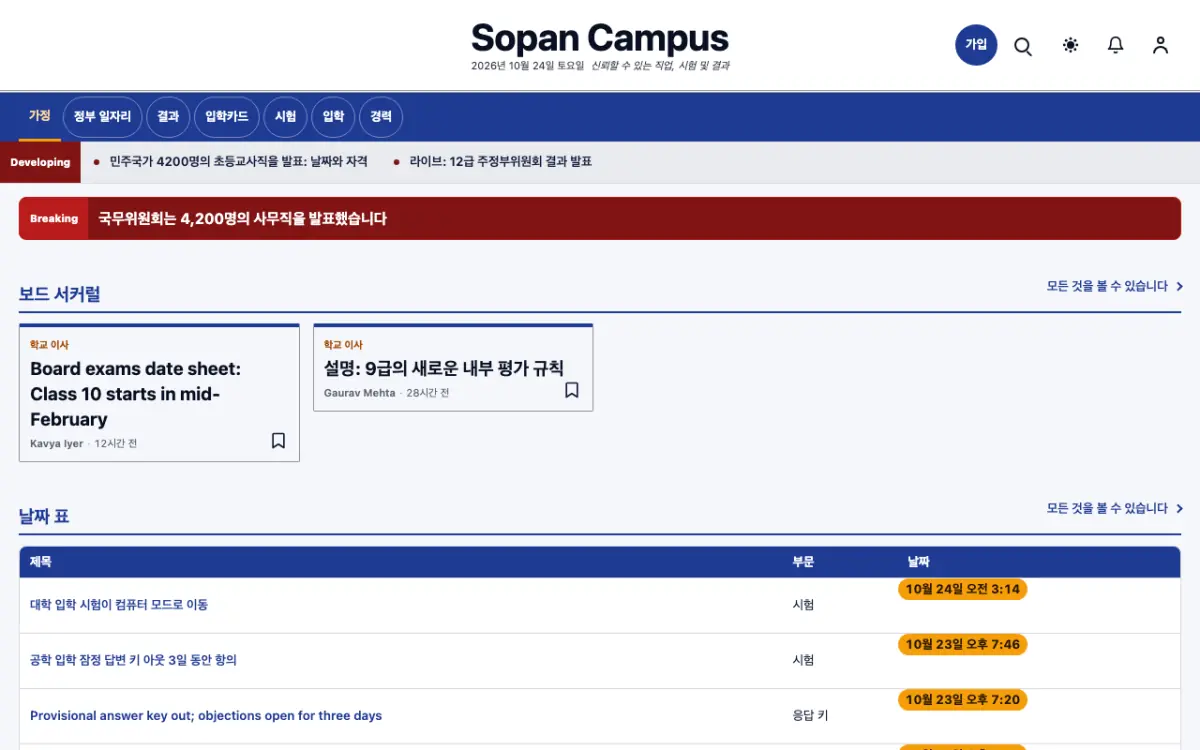Bookmark the 9급의 새로운 내부 평가 규칙 article
Screen dimensions: 1200x750
pos(572,390)
